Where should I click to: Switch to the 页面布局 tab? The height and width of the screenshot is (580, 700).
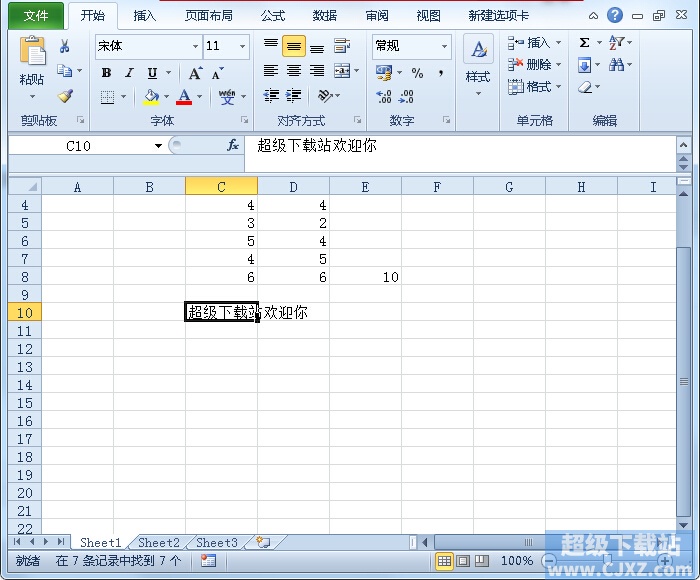click(209, 16)
